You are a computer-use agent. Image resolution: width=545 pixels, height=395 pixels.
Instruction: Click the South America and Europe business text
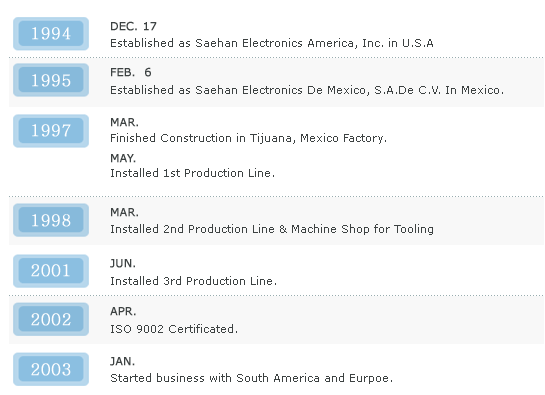(252, 378)
